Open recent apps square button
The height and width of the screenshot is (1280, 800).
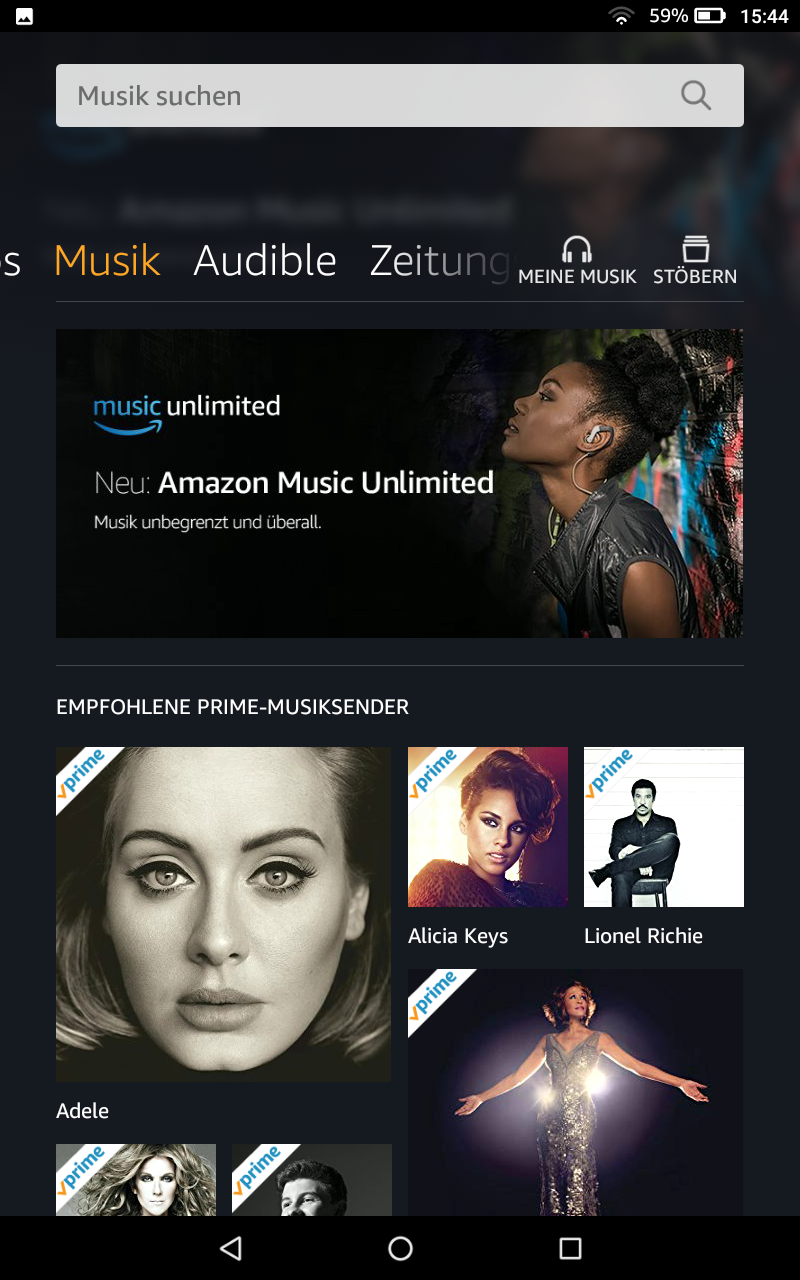click(x=570, y=1248)
